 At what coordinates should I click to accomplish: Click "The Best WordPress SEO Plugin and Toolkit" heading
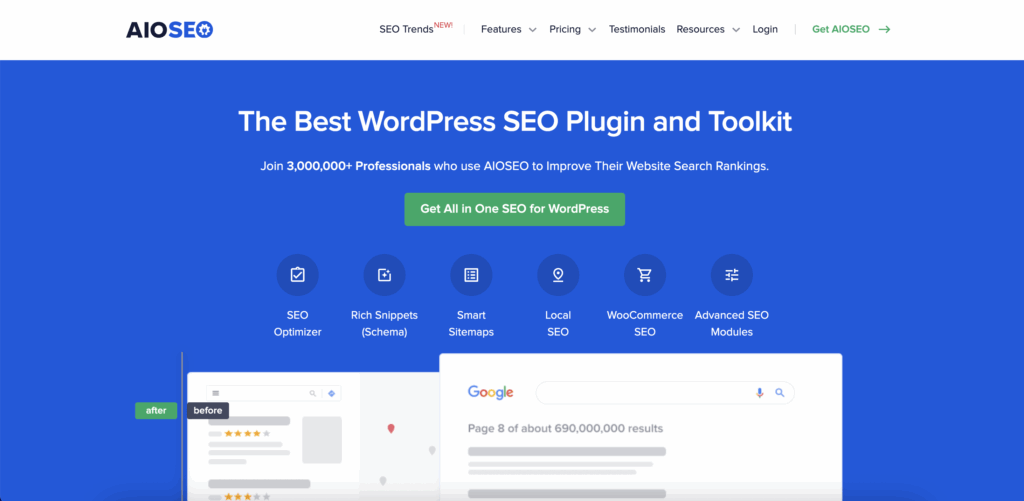pos(515,122)
